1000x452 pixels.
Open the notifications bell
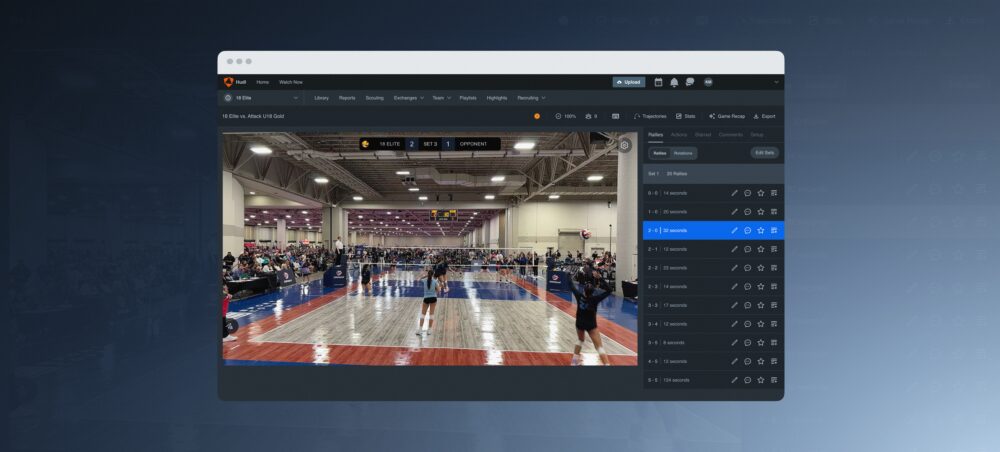pos(674,82)
